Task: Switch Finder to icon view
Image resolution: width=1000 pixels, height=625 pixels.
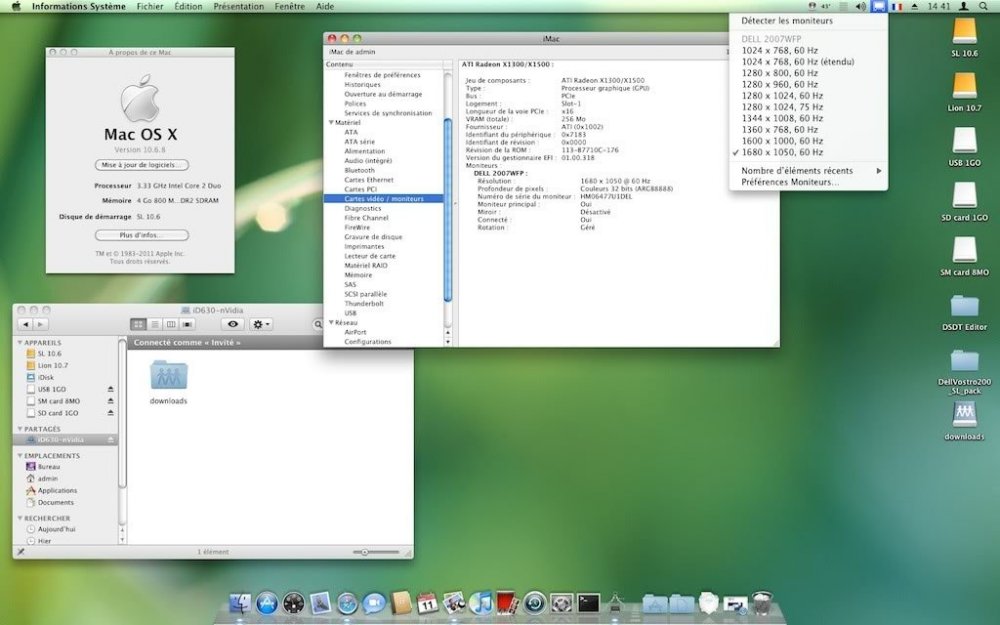Action: pyautogui.click(x=139, y=324)
